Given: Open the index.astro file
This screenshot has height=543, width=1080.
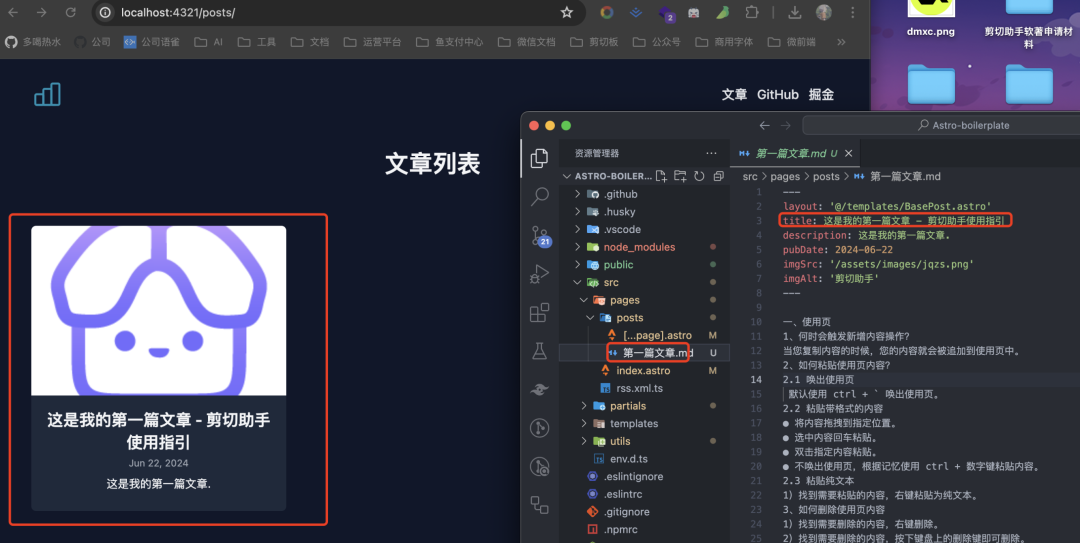Looking at the screenshot, I should tap(642, 371).
